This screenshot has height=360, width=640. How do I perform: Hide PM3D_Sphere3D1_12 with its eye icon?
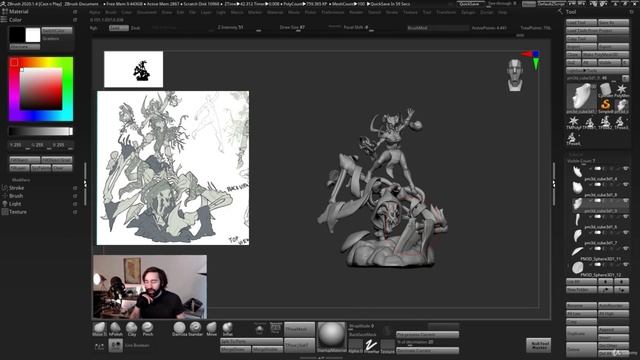[625, 264]
